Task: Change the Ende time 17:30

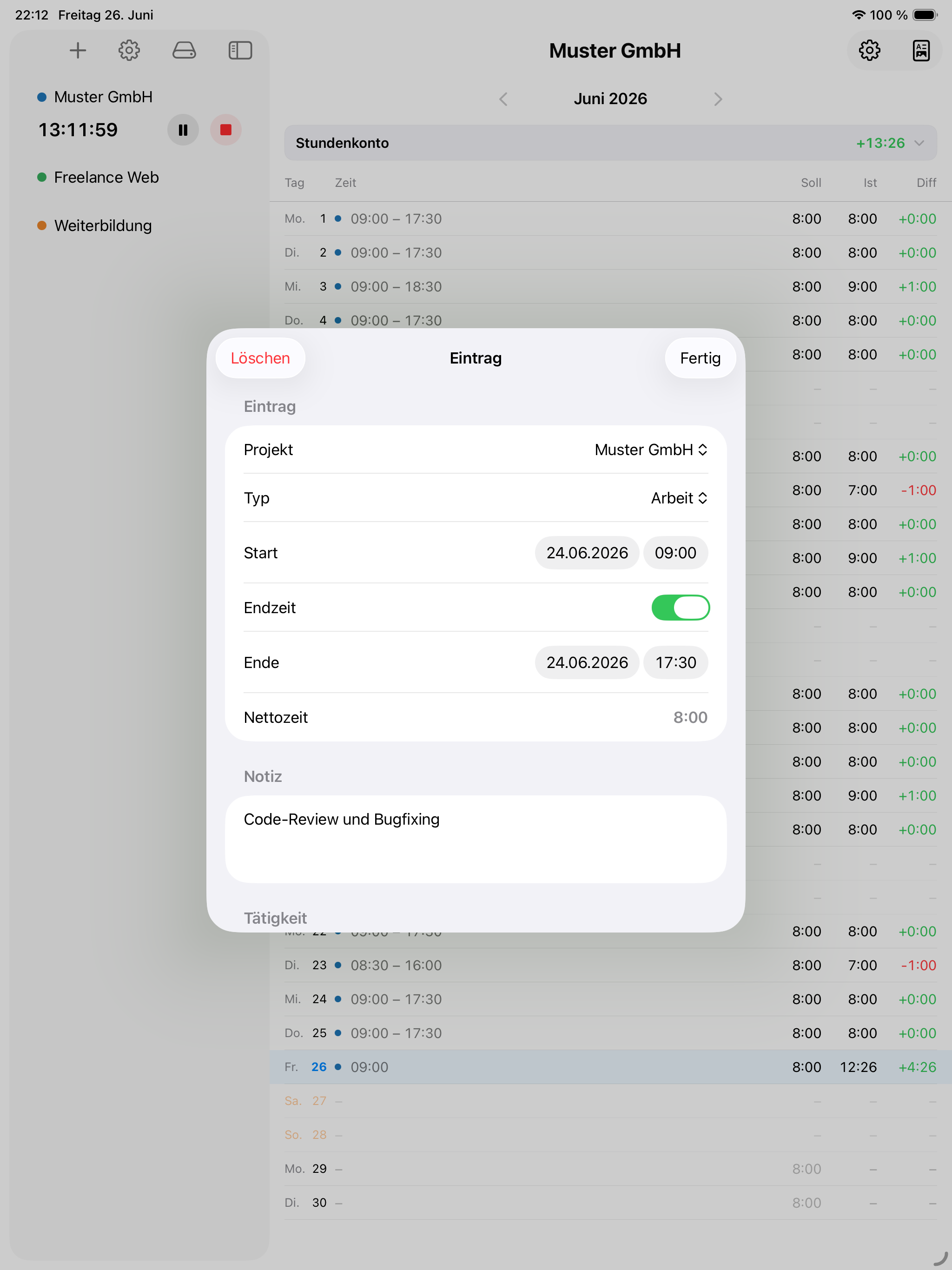Action: click(675, 662)
